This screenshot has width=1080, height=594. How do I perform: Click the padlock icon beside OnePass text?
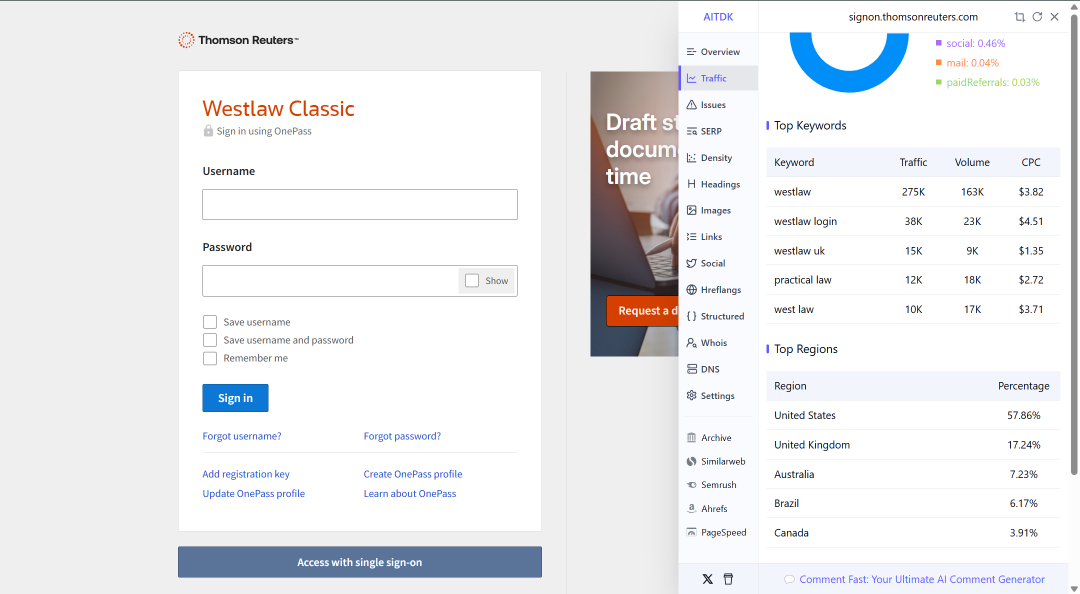coord(208,130)
